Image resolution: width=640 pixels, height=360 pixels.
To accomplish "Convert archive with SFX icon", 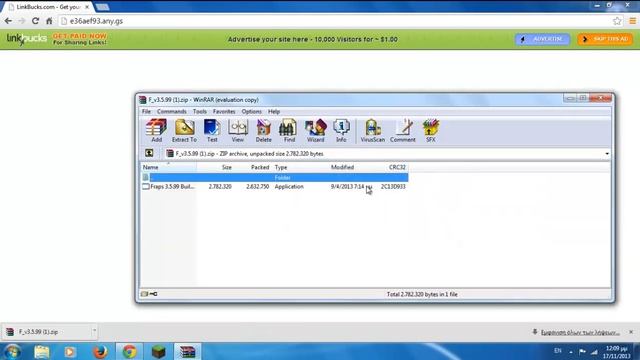I will point(431,131).
